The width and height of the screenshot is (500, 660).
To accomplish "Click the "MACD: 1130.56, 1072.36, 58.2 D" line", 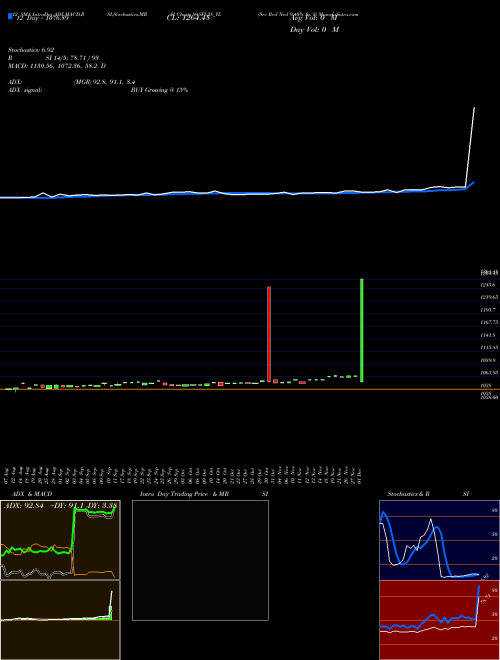I will point(57,66).
